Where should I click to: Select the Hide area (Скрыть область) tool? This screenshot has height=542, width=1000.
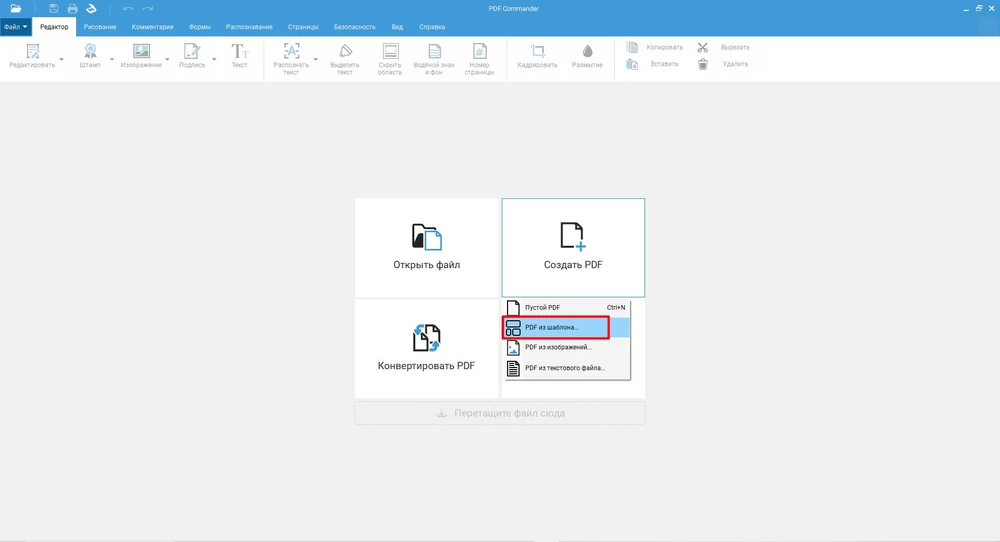click(390, 52)
